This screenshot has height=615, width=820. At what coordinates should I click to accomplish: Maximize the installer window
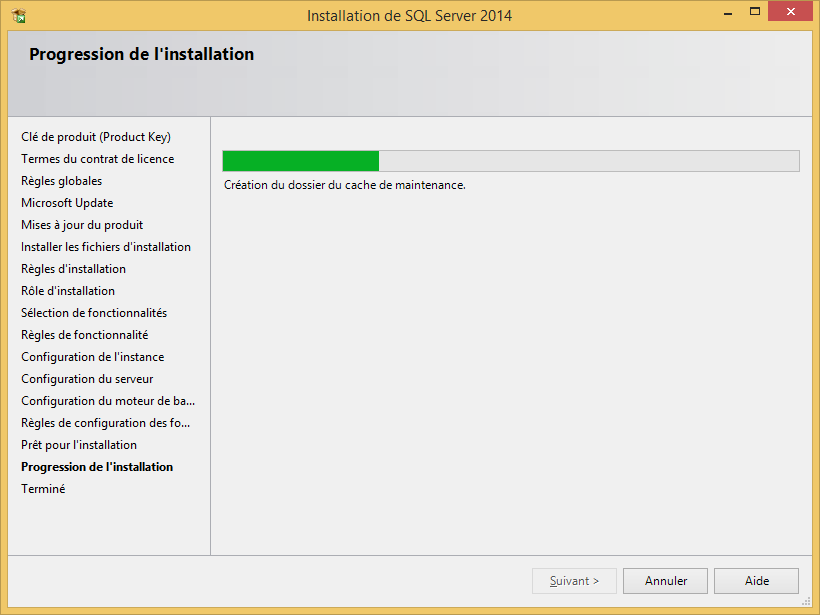(x=755, y=12)
